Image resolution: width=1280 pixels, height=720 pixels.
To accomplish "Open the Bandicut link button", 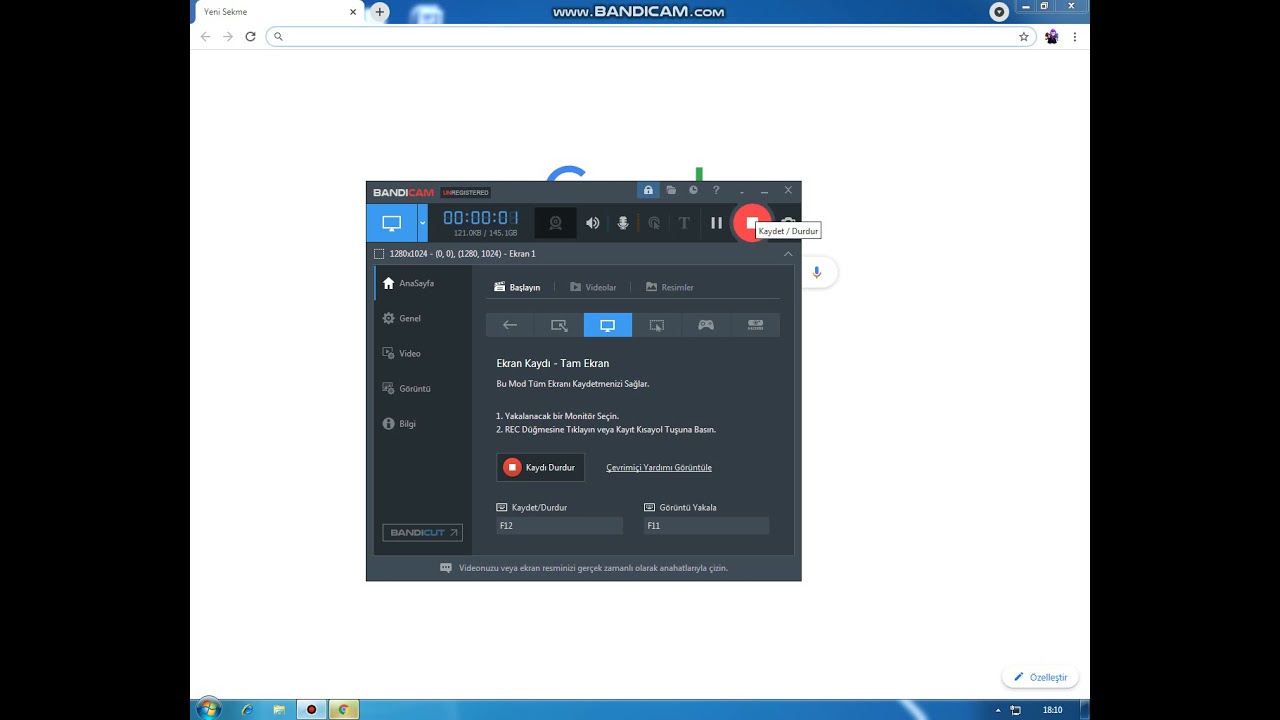I will point(422,533).
